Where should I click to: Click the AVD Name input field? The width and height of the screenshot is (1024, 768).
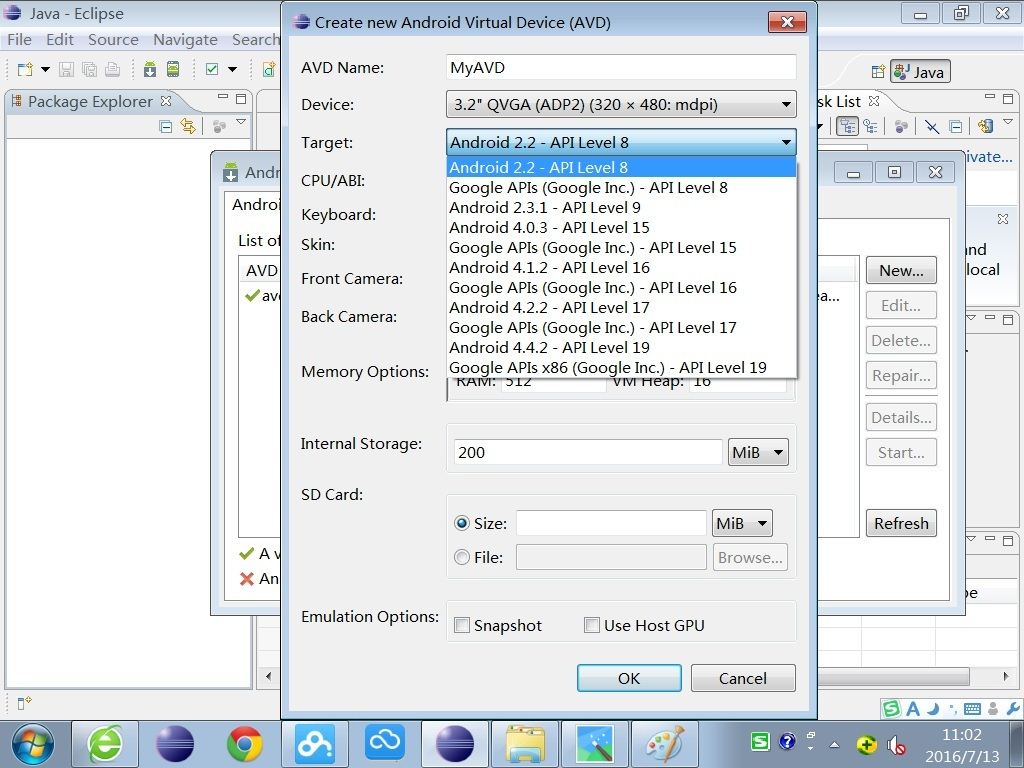621,67
